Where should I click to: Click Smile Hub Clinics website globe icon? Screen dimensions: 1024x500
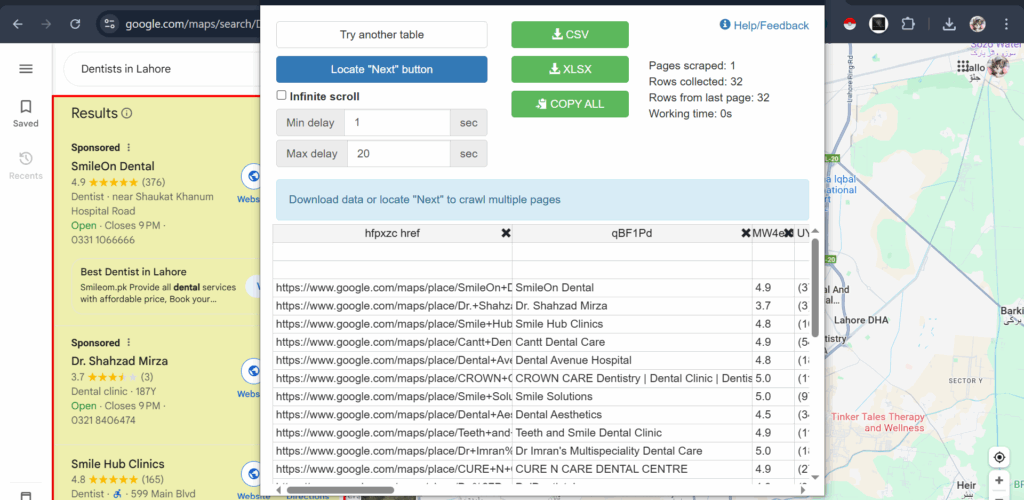tap(251, 474)
